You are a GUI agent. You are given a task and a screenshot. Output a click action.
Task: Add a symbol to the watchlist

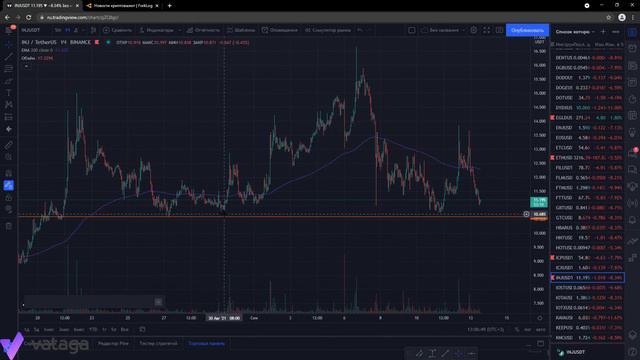pos(603,31)
